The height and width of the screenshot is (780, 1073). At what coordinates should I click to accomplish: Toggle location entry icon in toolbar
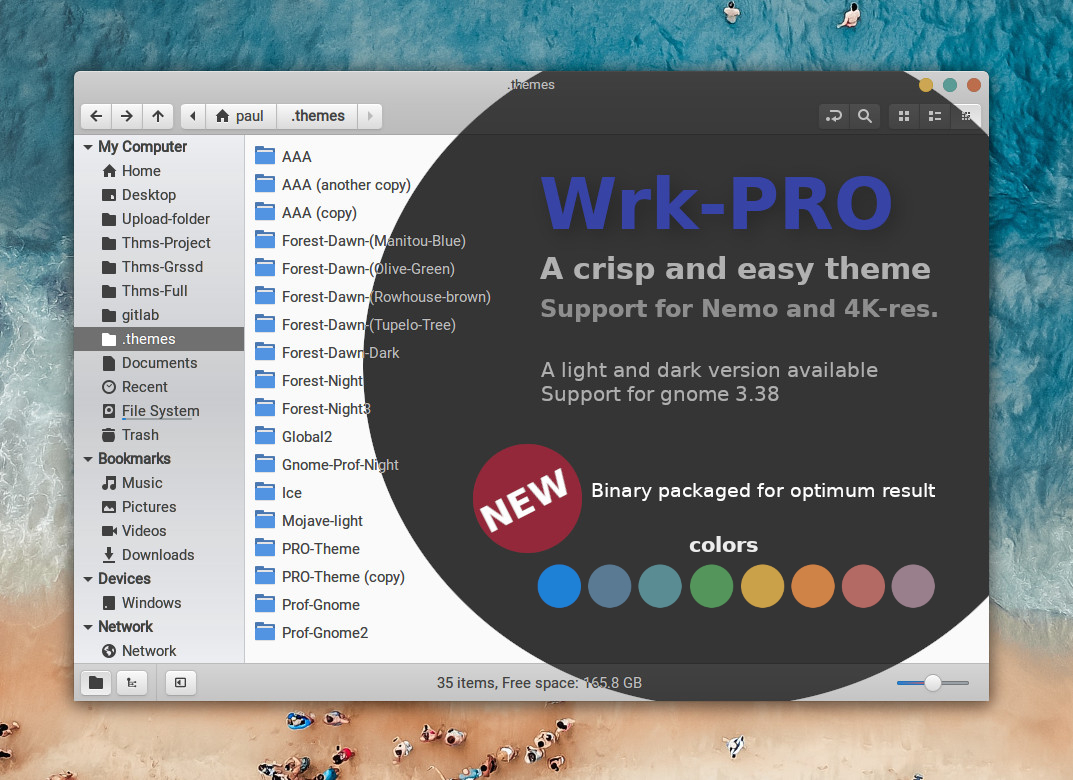pos(834,116)
